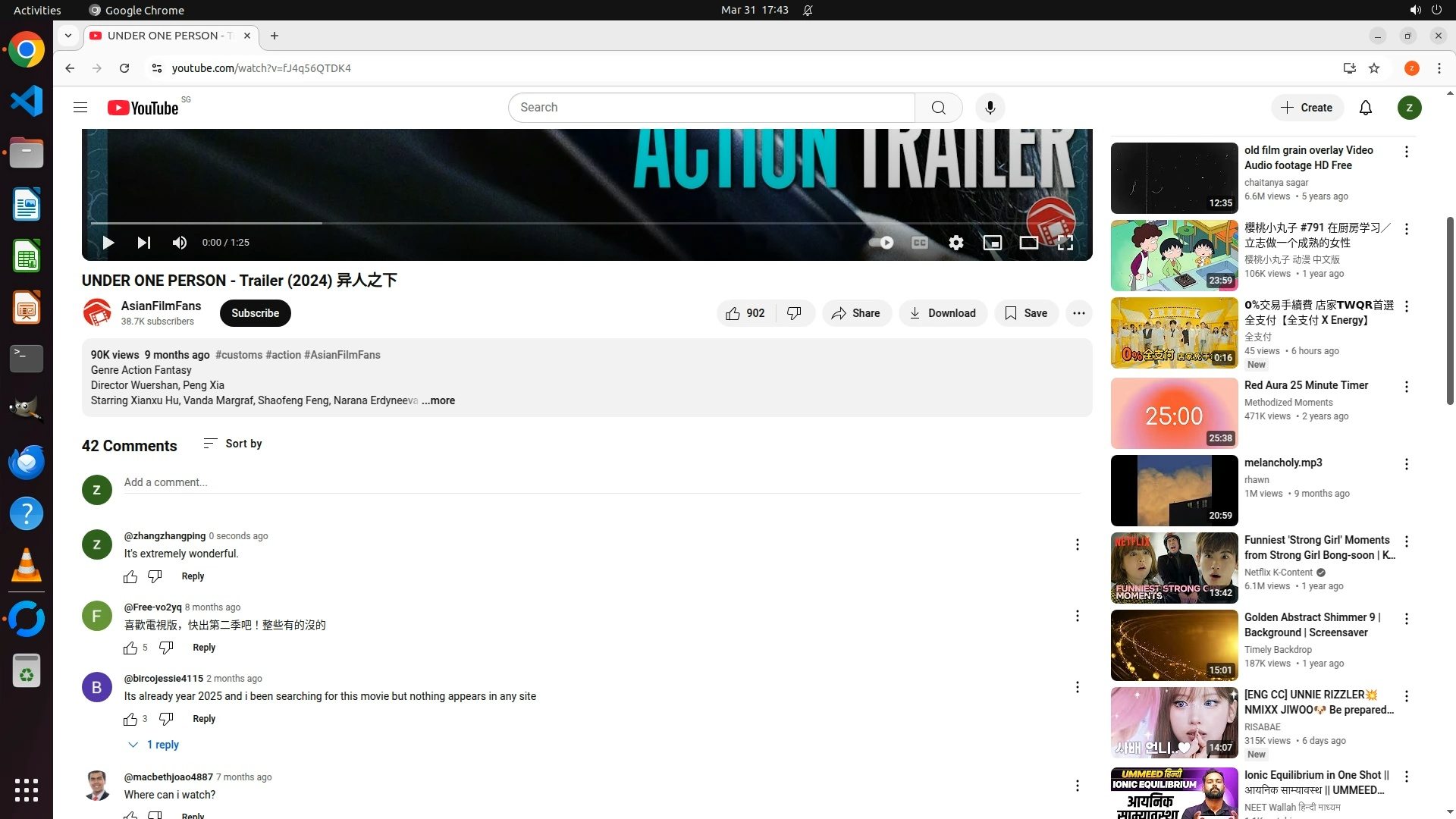
Task: Click the Share button
Action: coord(855,313)
